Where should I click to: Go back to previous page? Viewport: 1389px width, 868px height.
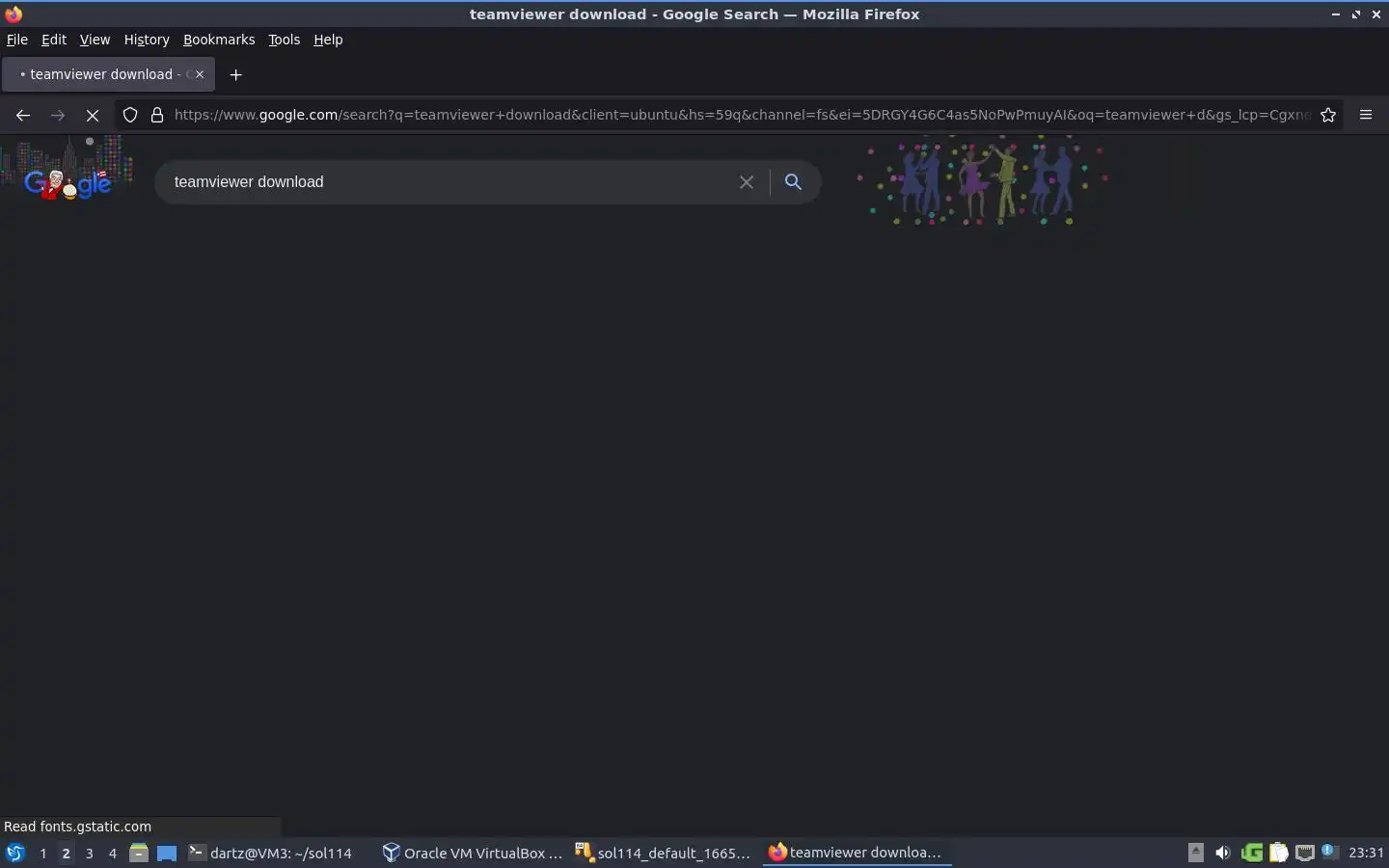click(23, 115)
